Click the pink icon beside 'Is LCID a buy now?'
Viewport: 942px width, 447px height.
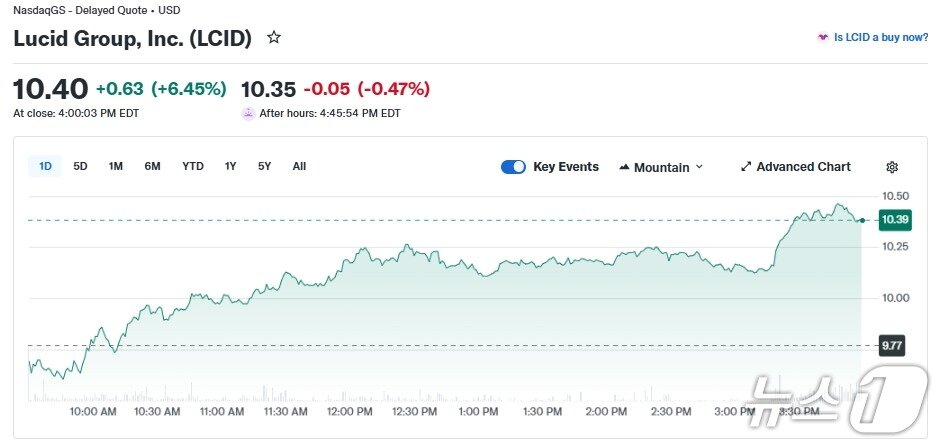(x=822, y=38)
